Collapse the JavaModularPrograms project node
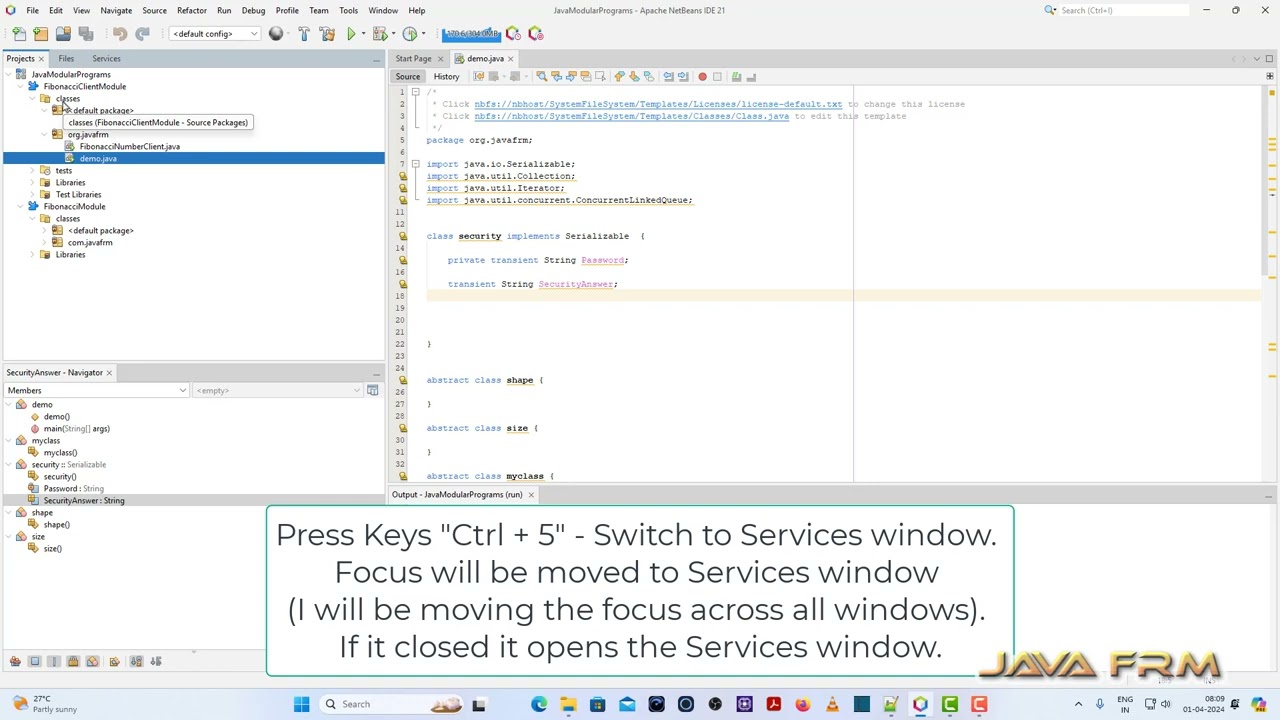Image resolution: width=1280 pixels, height=720 pixels. point(8,74)
